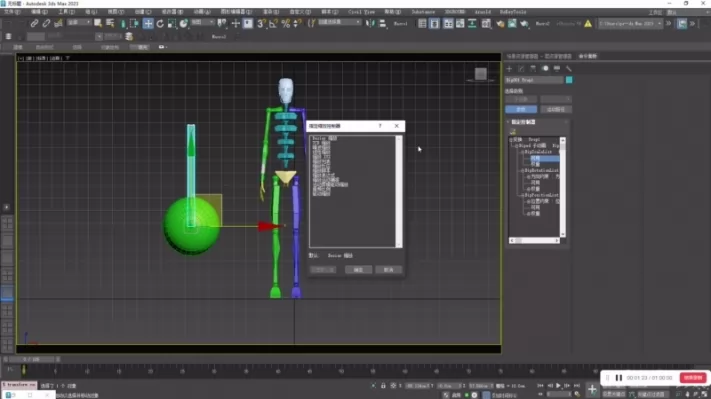Select the highlighted item under BipScaleList

[x=545, y=158]
